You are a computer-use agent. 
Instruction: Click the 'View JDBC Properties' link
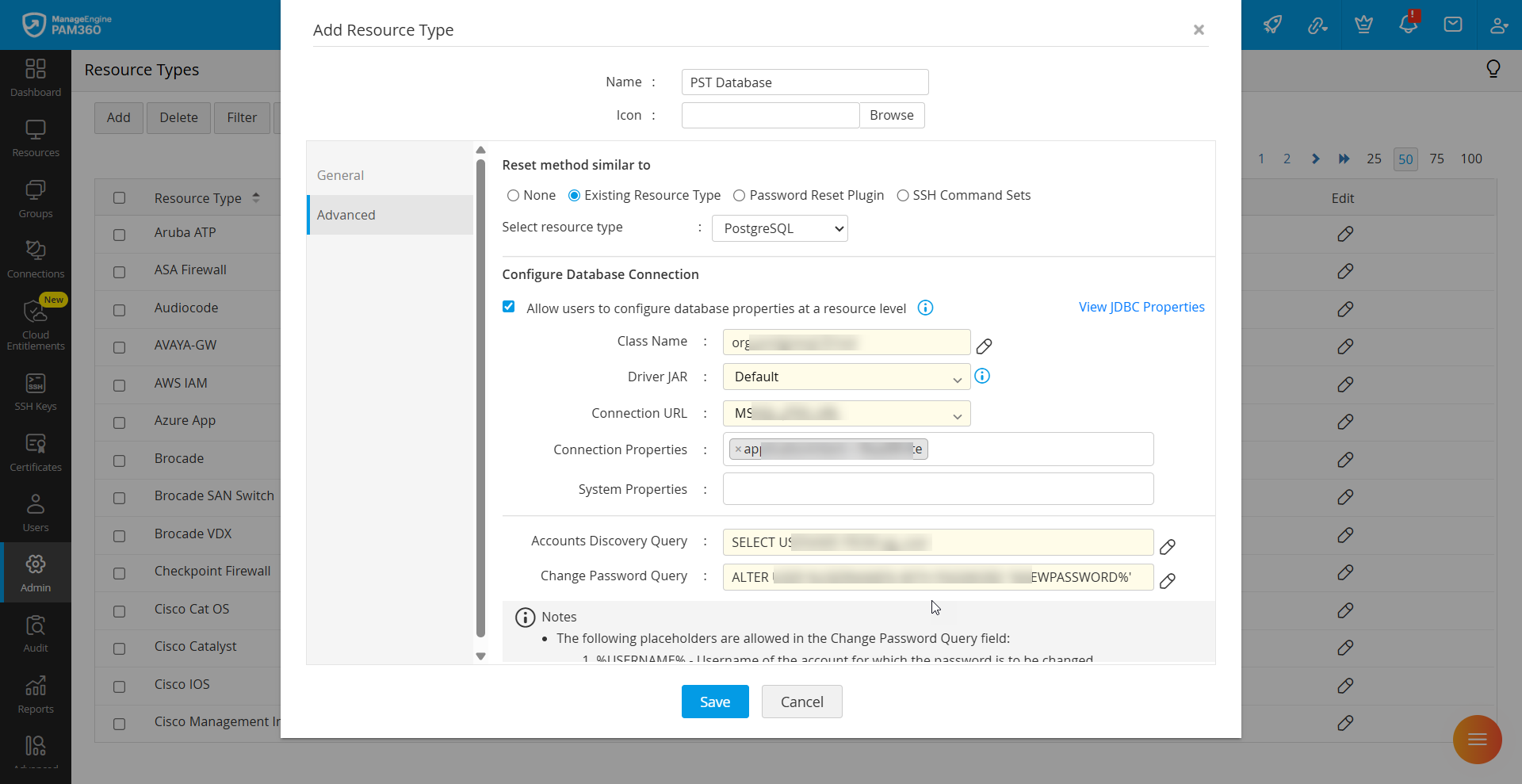coord(1141,307)
